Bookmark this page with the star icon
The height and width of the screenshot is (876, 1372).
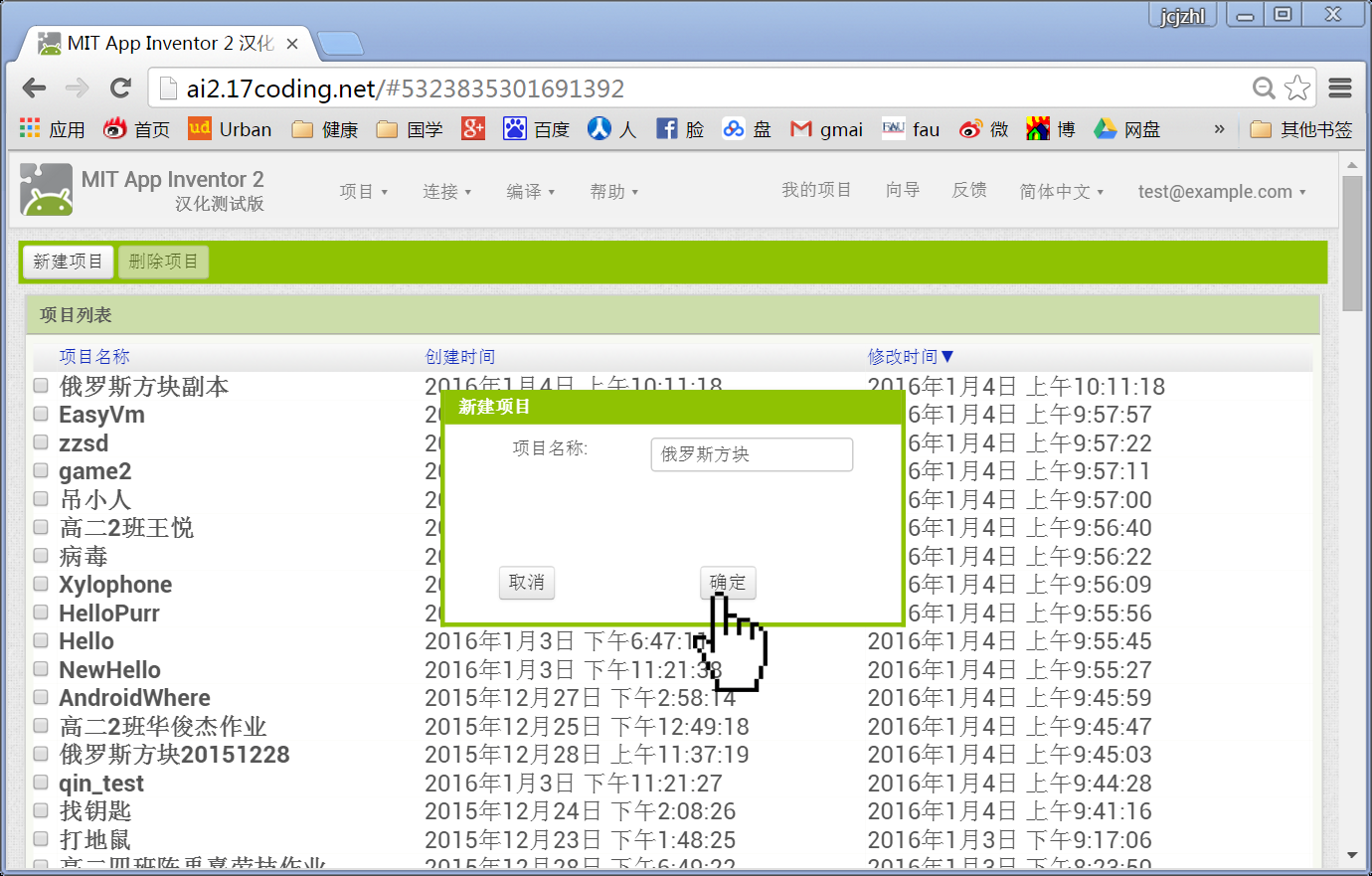pos(1296,88)
